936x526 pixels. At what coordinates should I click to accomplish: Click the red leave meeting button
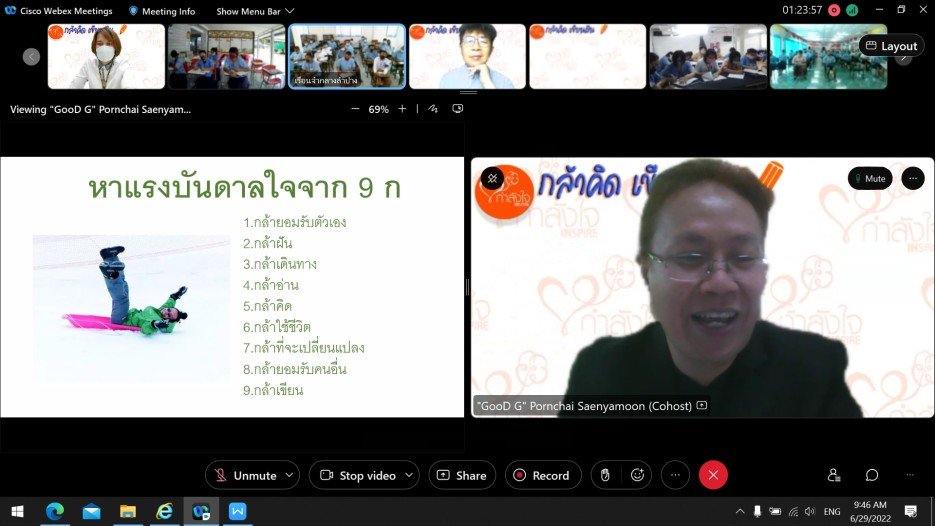pos(713,475)
